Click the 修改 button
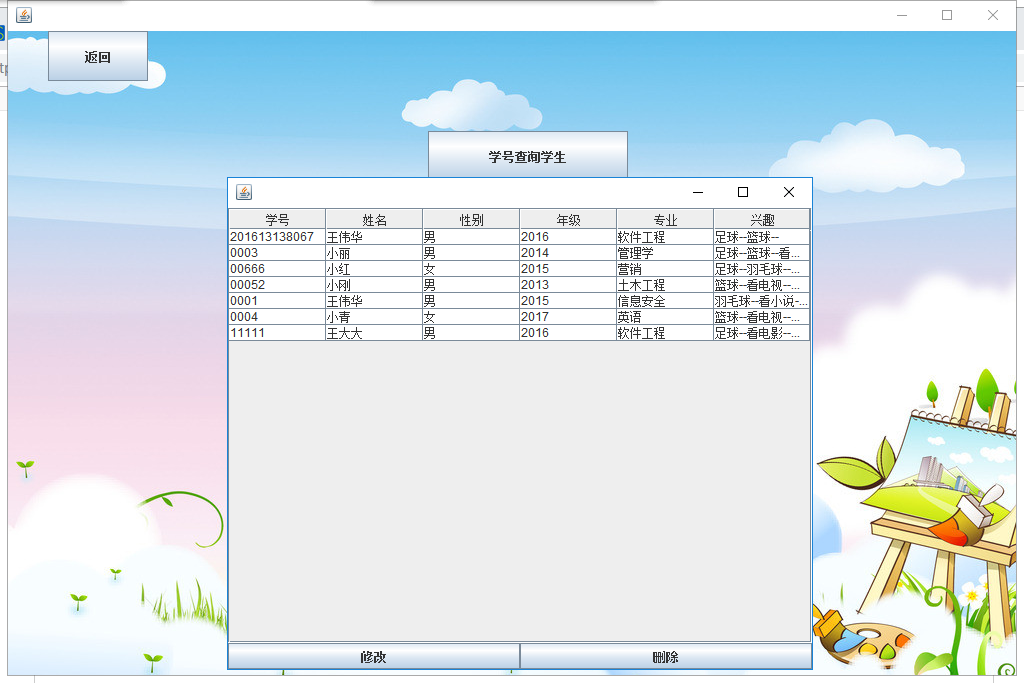The height and width of the screenshot is (683, 1024). point(374,657)
